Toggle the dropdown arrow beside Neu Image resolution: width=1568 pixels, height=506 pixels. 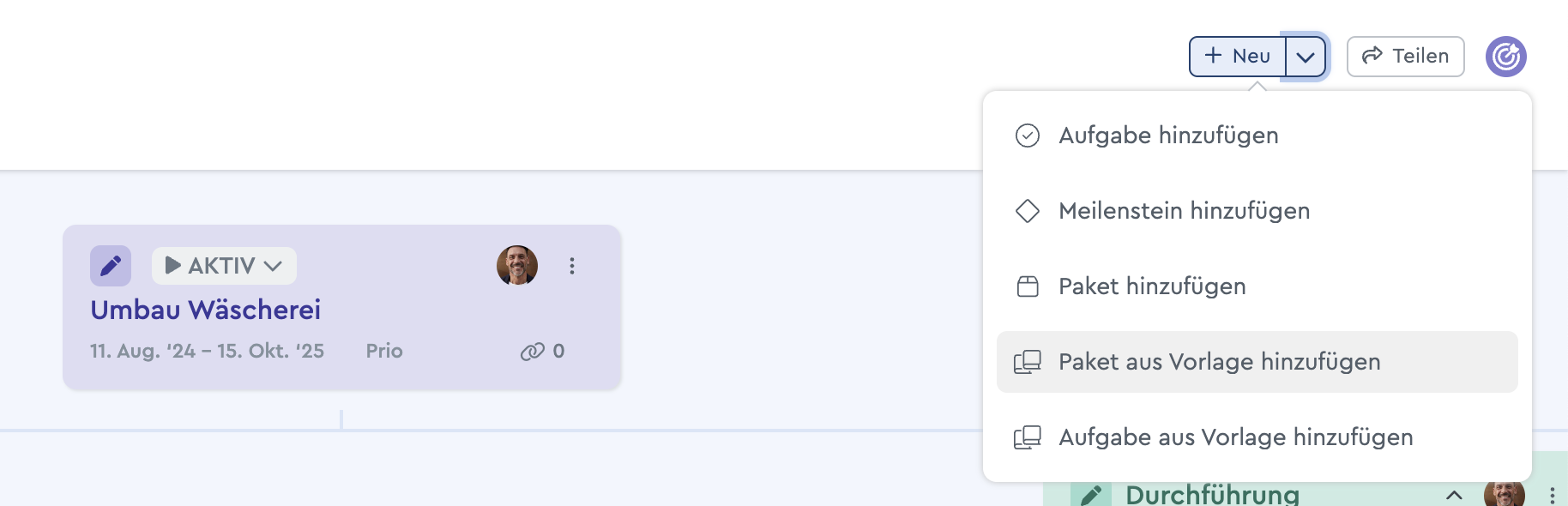click(1306, 57)
